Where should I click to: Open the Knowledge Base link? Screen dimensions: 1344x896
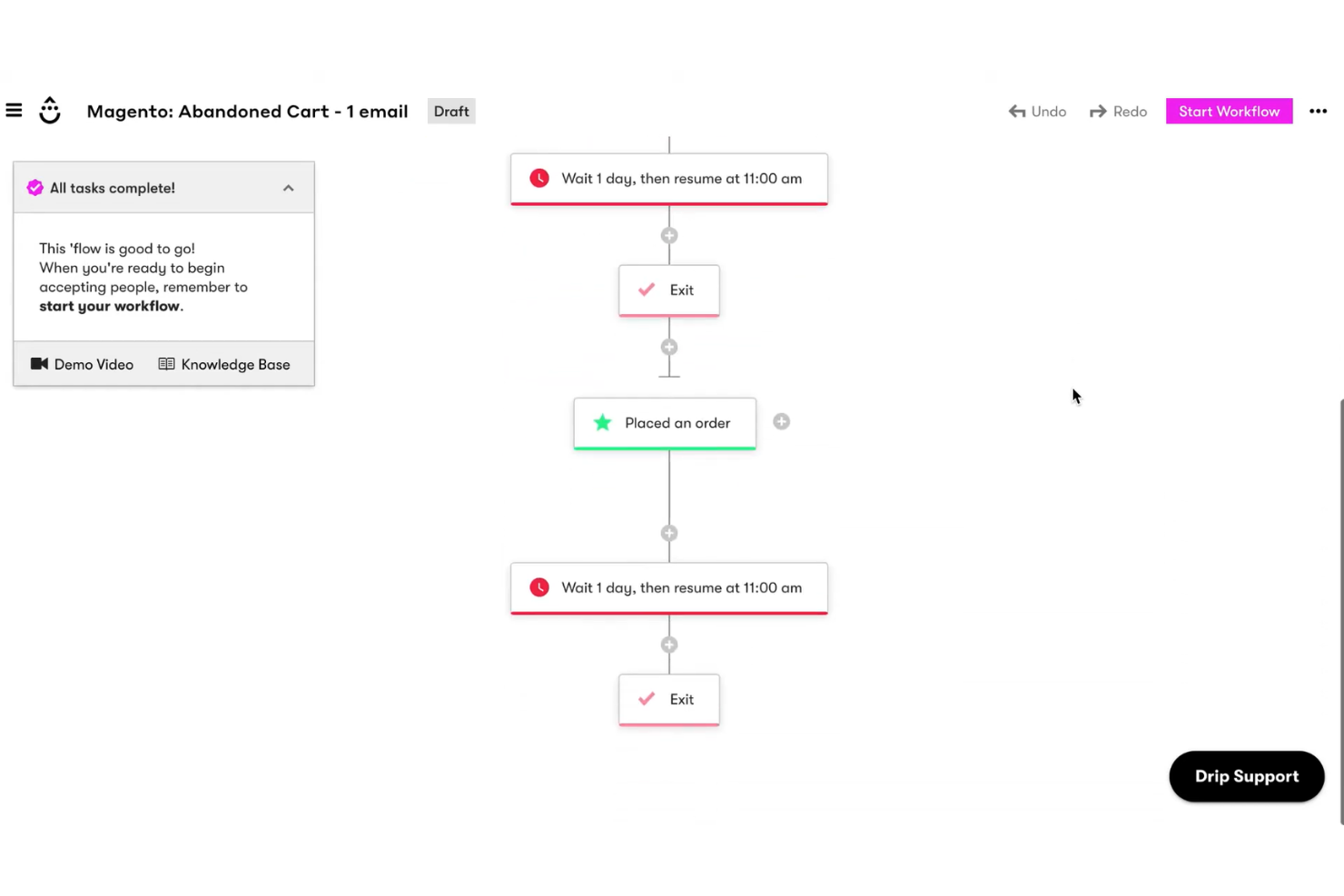(224, 364)
